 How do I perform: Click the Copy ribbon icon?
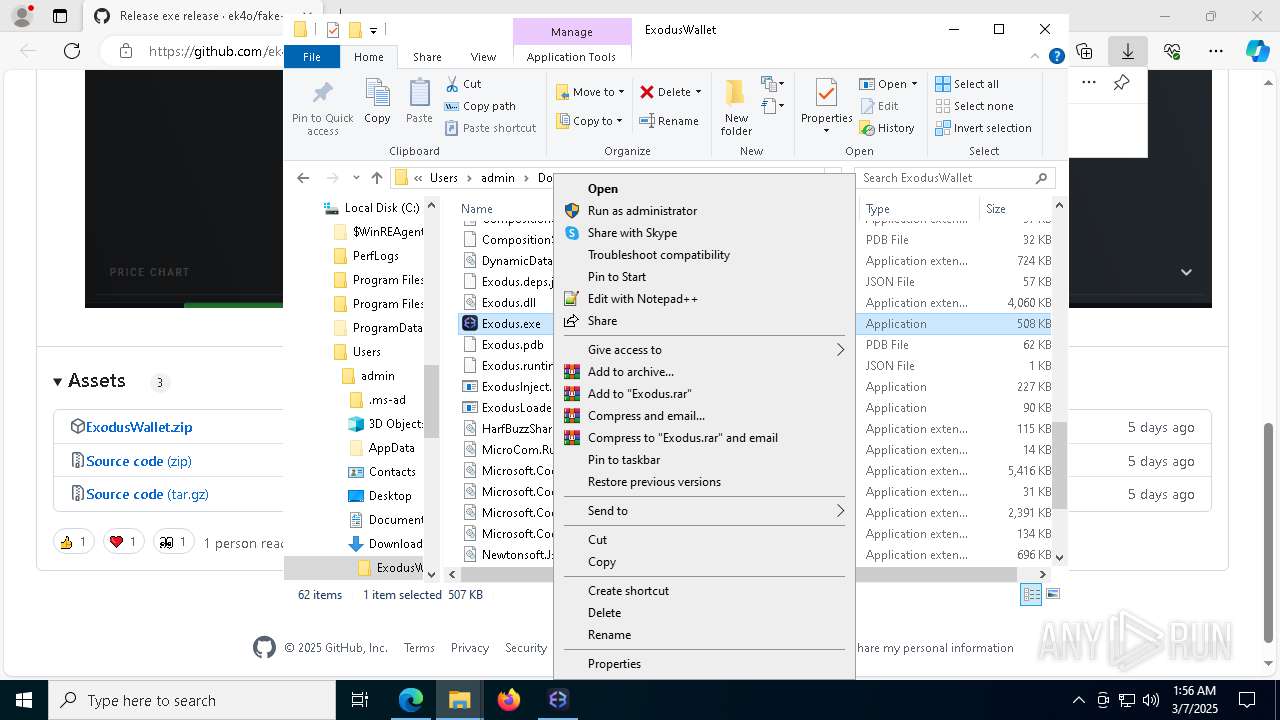pyautogui.click(x=377, y=102)
